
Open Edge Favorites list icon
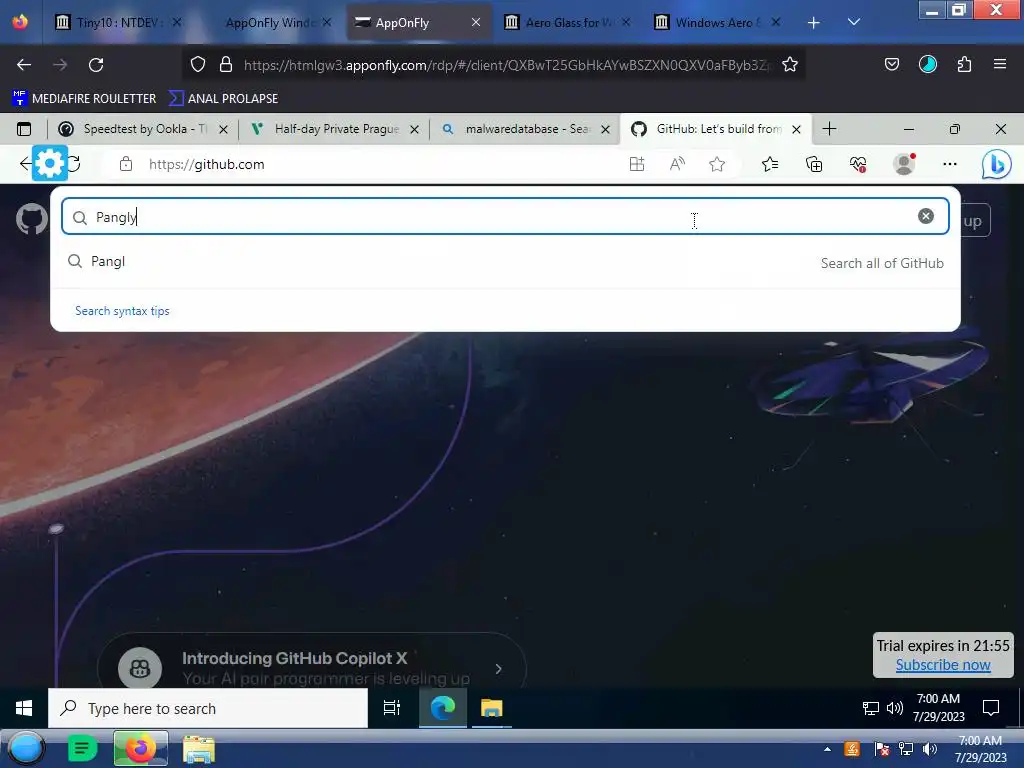point(770,165)
